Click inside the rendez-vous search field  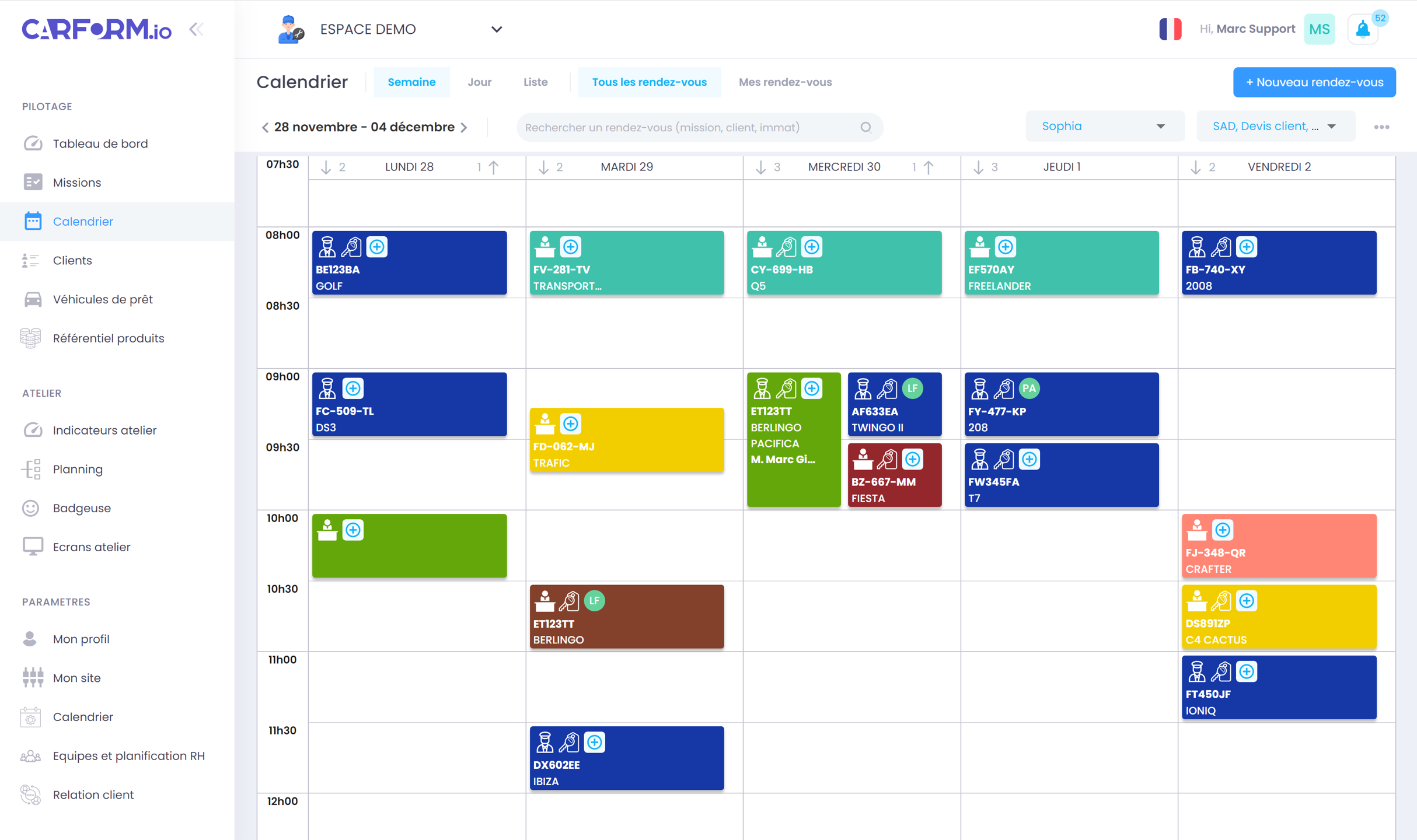(x=671, y=127)
